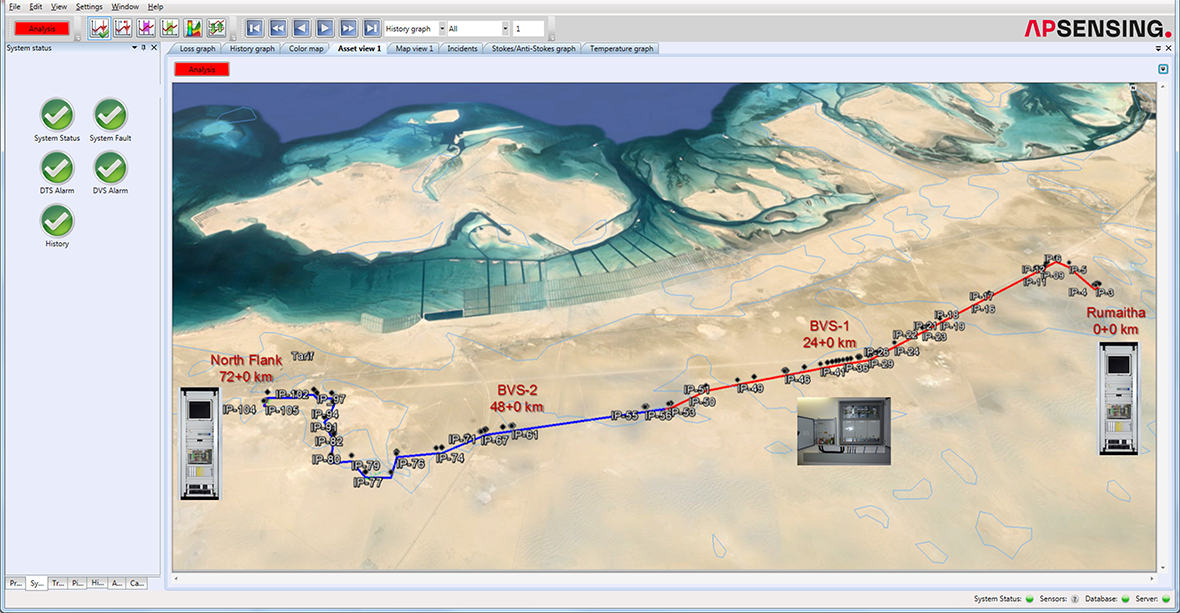This screenshot has height=613, width=1180.
Task: Jump to last trace in playback controls
Action: (x=371, y=29)
